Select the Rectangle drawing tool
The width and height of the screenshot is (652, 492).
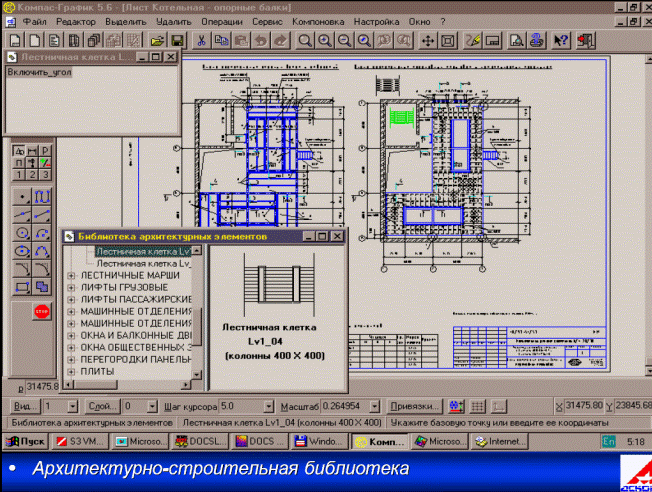[x=22, y=287]
